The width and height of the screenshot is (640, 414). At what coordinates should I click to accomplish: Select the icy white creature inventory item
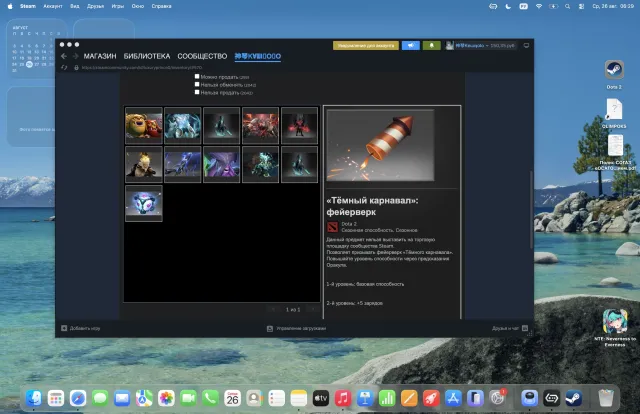tap(182, 125)
